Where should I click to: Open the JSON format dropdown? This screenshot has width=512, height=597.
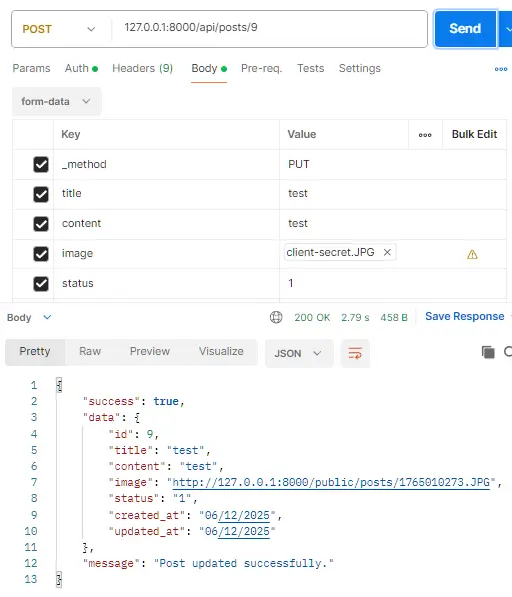click(299, 353)
